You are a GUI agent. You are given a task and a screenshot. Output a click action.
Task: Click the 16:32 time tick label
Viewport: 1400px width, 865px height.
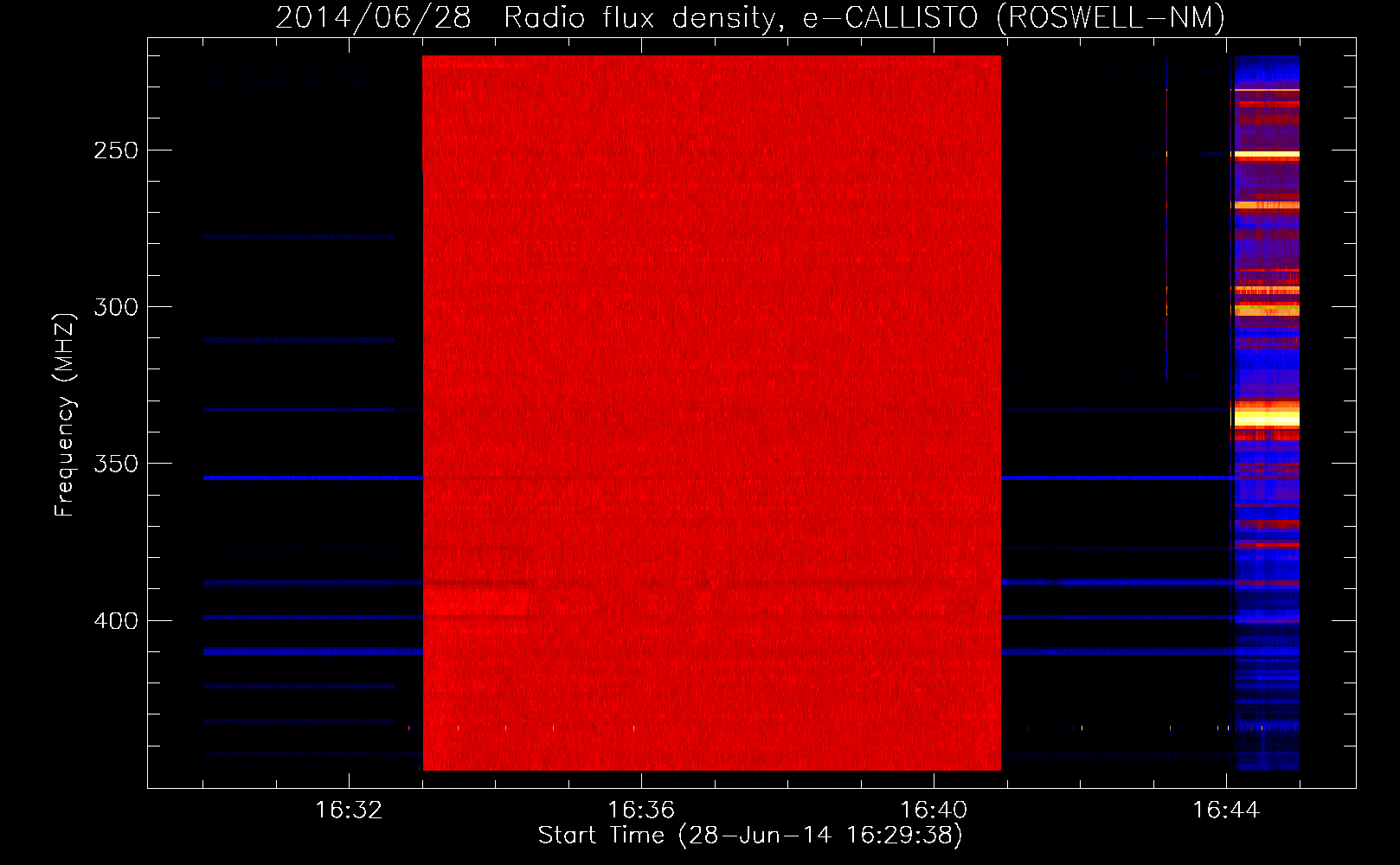349,811
